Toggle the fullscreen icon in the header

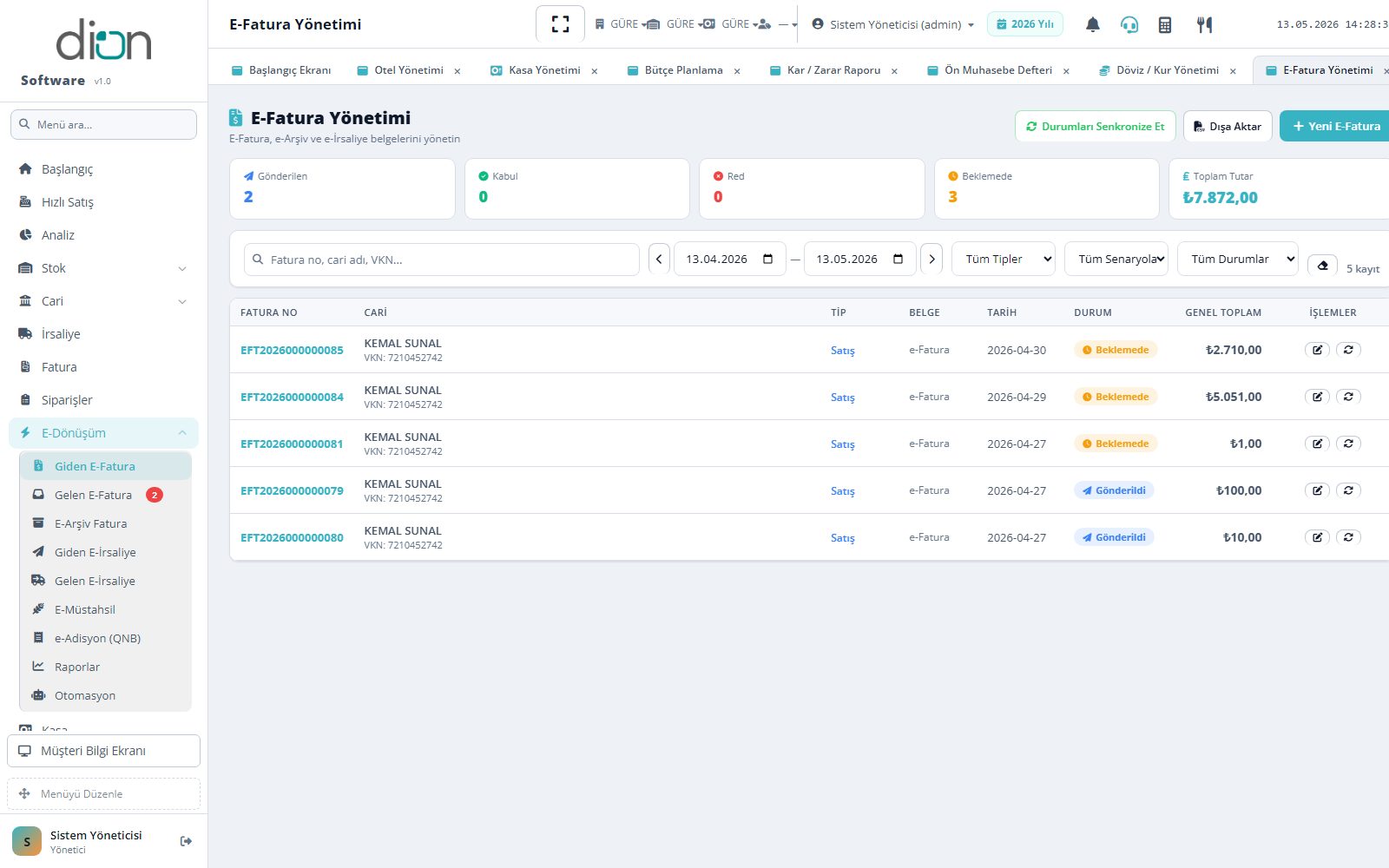560,24
